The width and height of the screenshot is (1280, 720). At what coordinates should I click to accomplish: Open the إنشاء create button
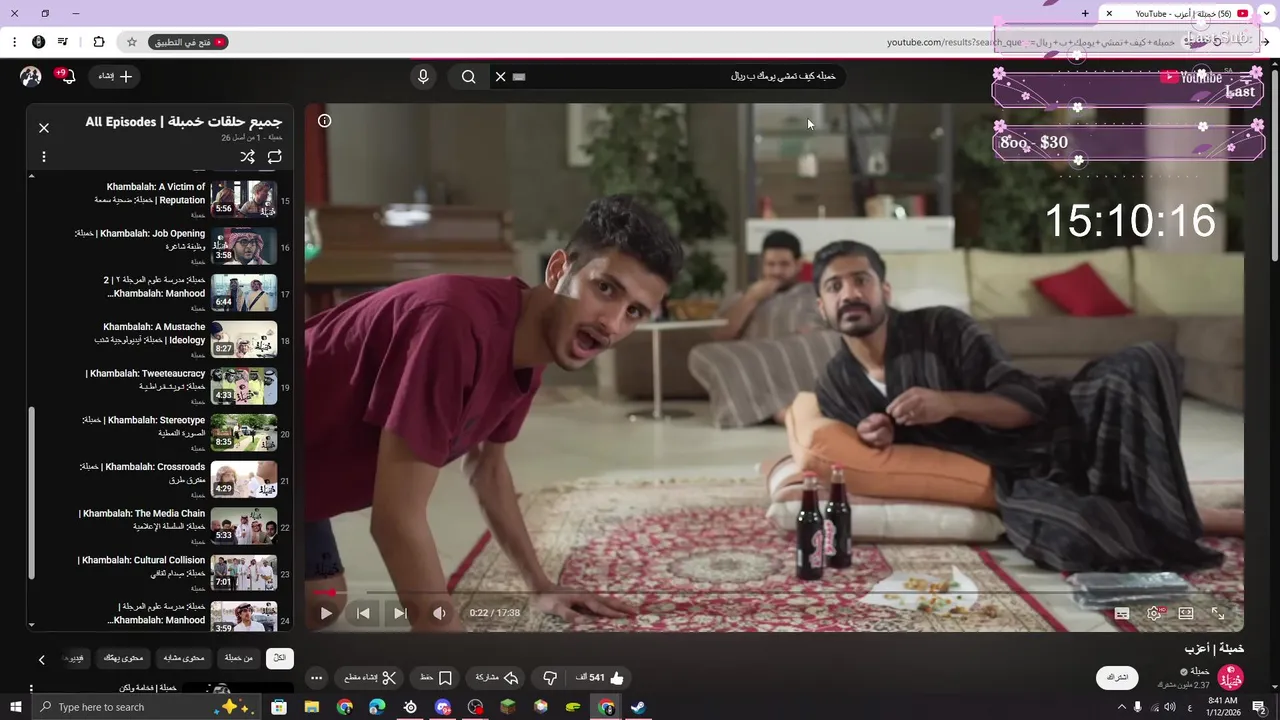tap(116, 76)
